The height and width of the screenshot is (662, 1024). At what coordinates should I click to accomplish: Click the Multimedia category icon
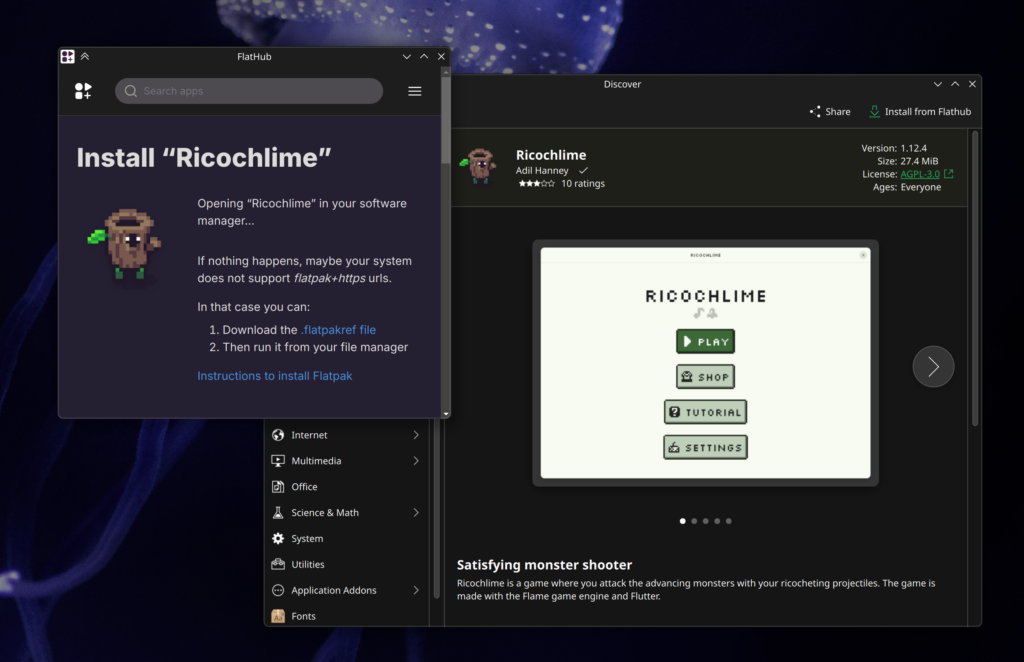pos(278,461)
